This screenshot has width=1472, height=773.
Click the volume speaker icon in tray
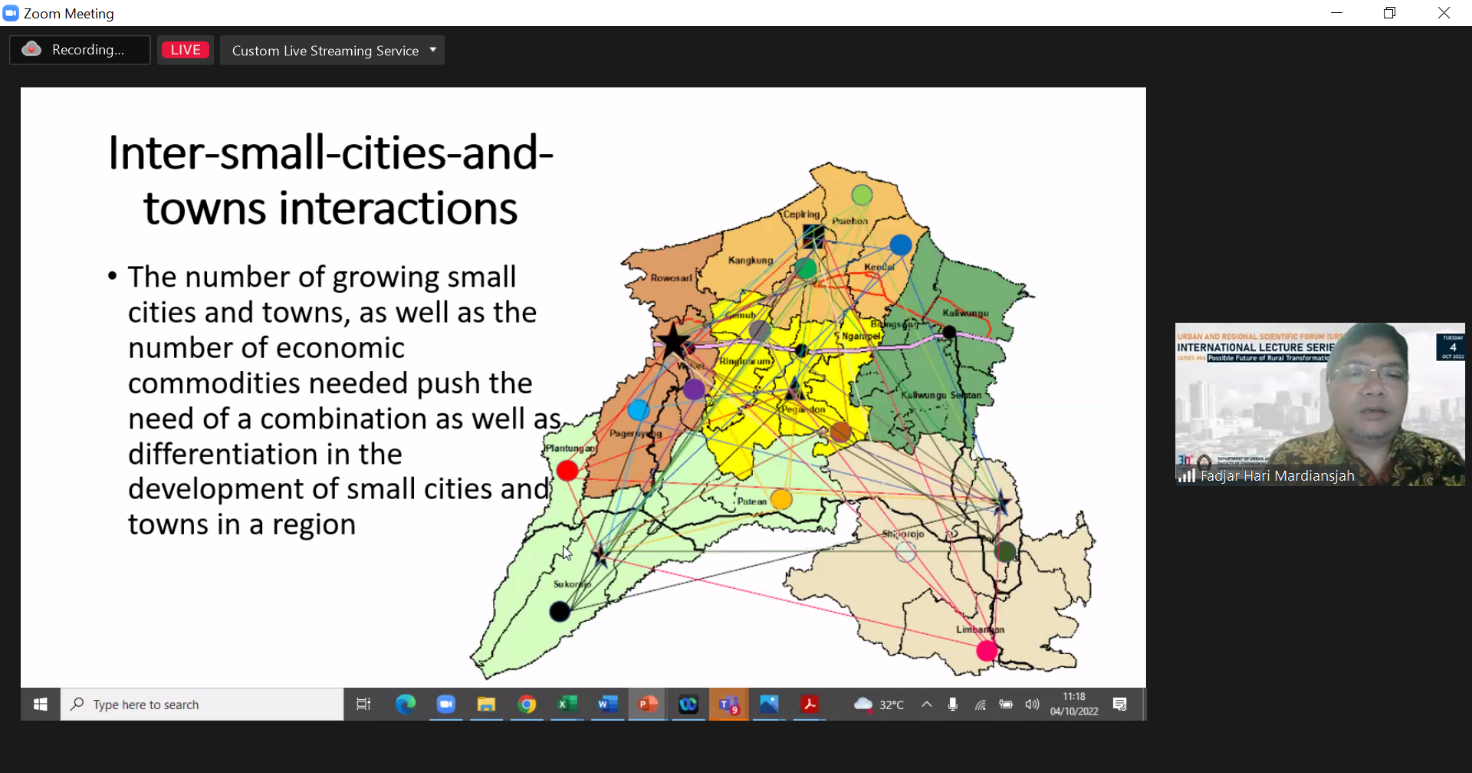[x=1032, y=705]
